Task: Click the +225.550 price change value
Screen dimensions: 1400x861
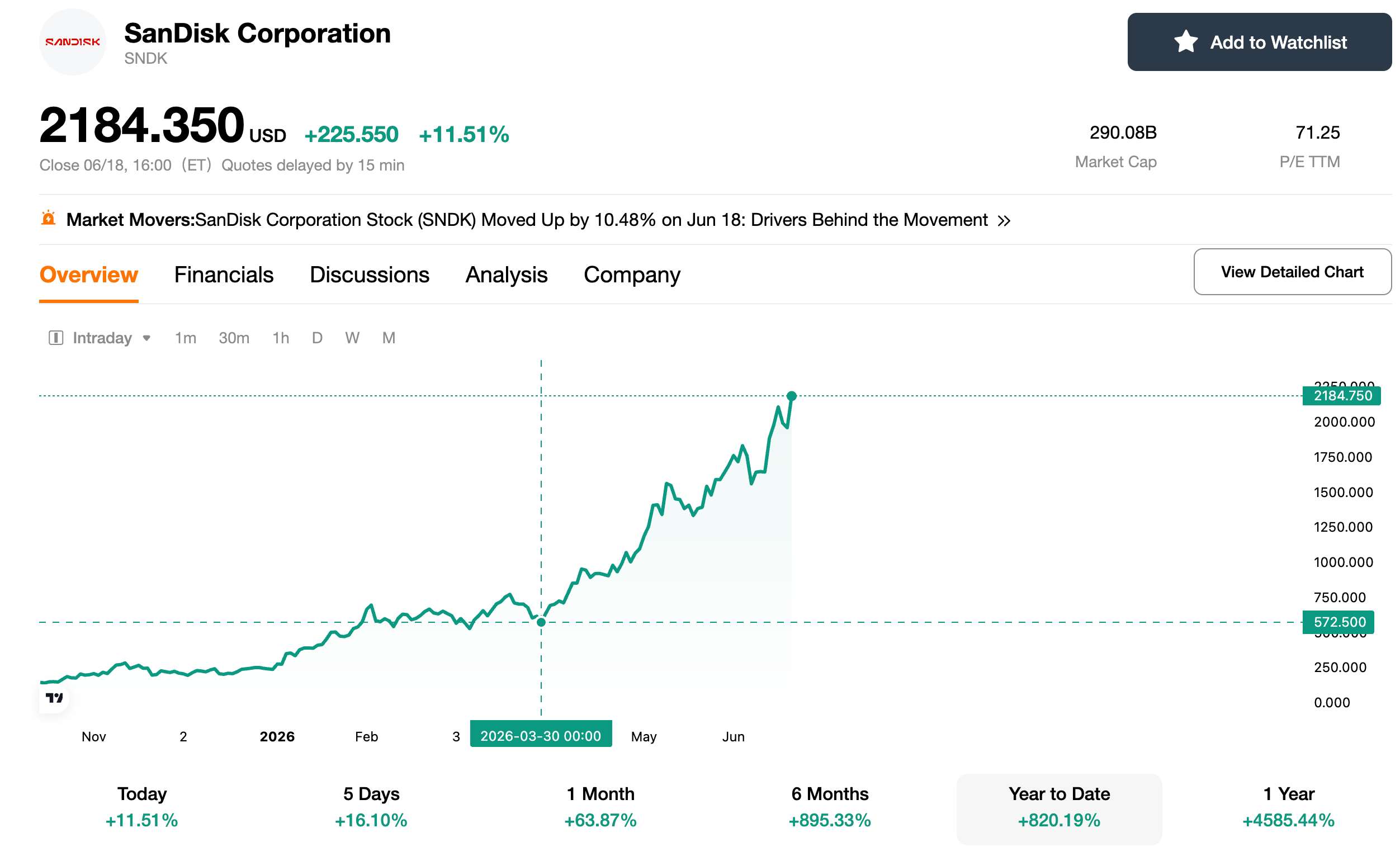Action: point(351,135)
